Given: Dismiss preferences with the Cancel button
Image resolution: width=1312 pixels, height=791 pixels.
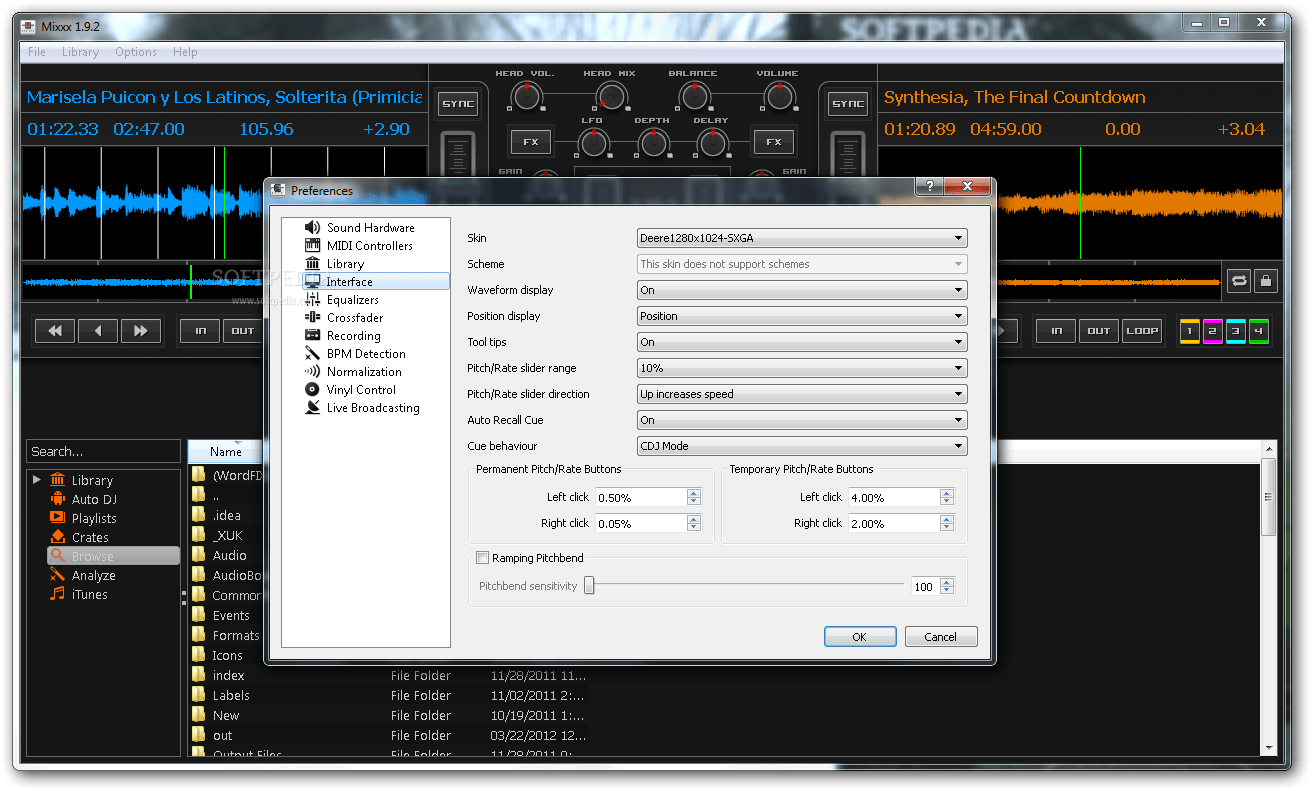Looking at the screenshot, I should [x=941, y=637].
